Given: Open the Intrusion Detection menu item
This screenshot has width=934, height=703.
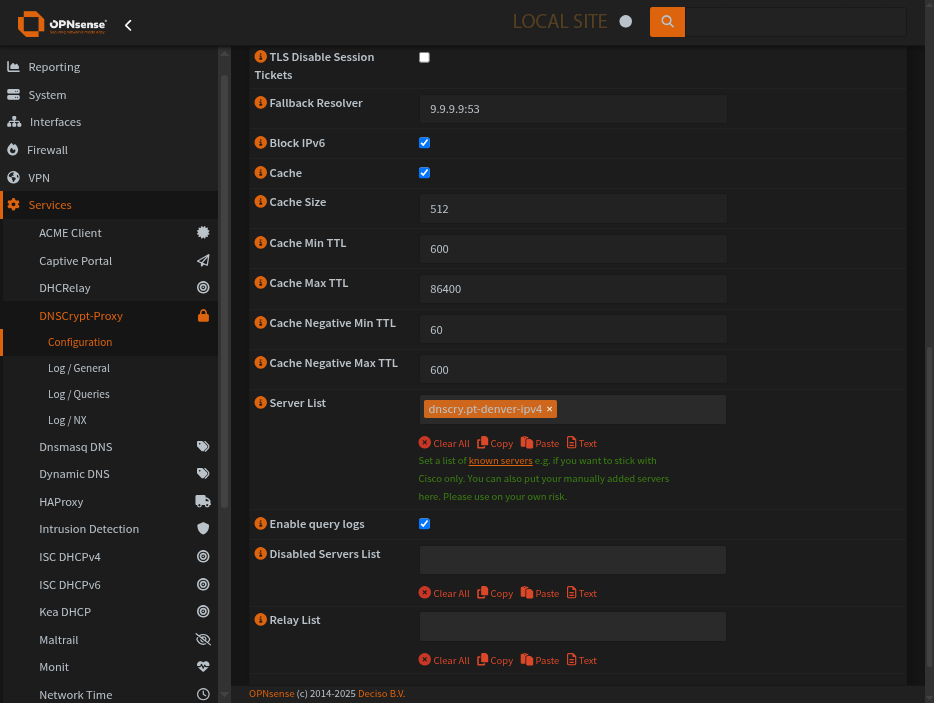Looking at the screenshot, I should 89,529.
